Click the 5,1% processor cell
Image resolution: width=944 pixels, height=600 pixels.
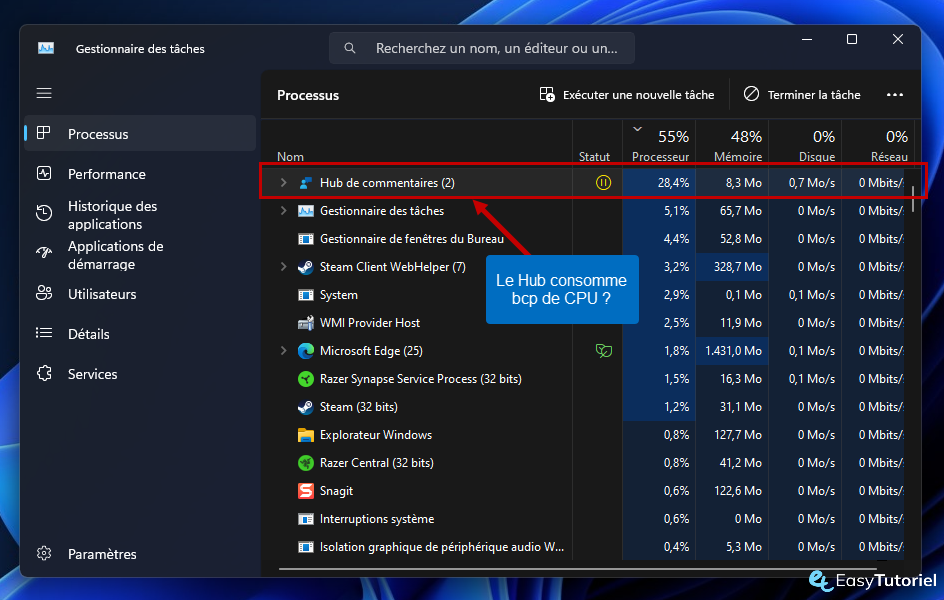coord(659,211)
